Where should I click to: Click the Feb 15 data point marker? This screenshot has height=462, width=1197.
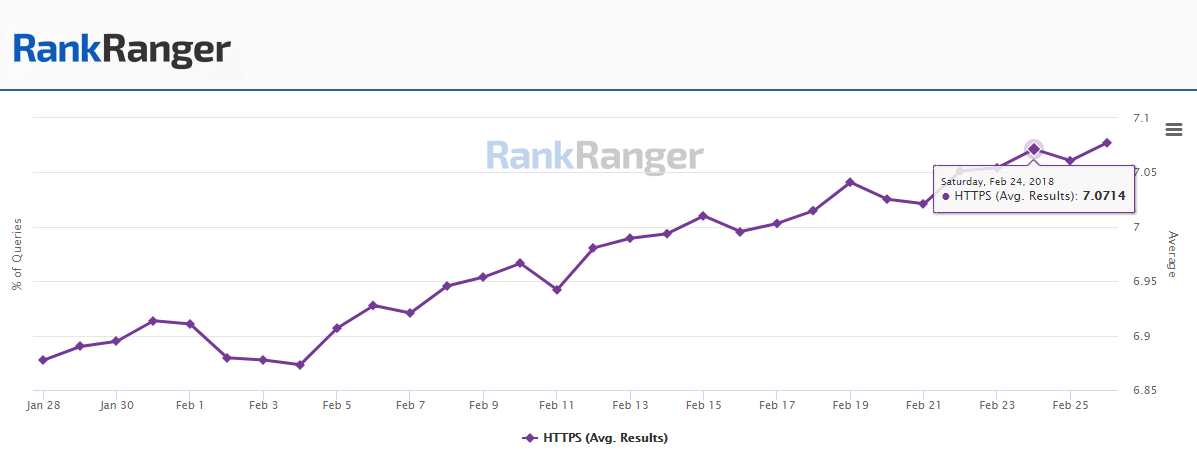coord(703,216)
